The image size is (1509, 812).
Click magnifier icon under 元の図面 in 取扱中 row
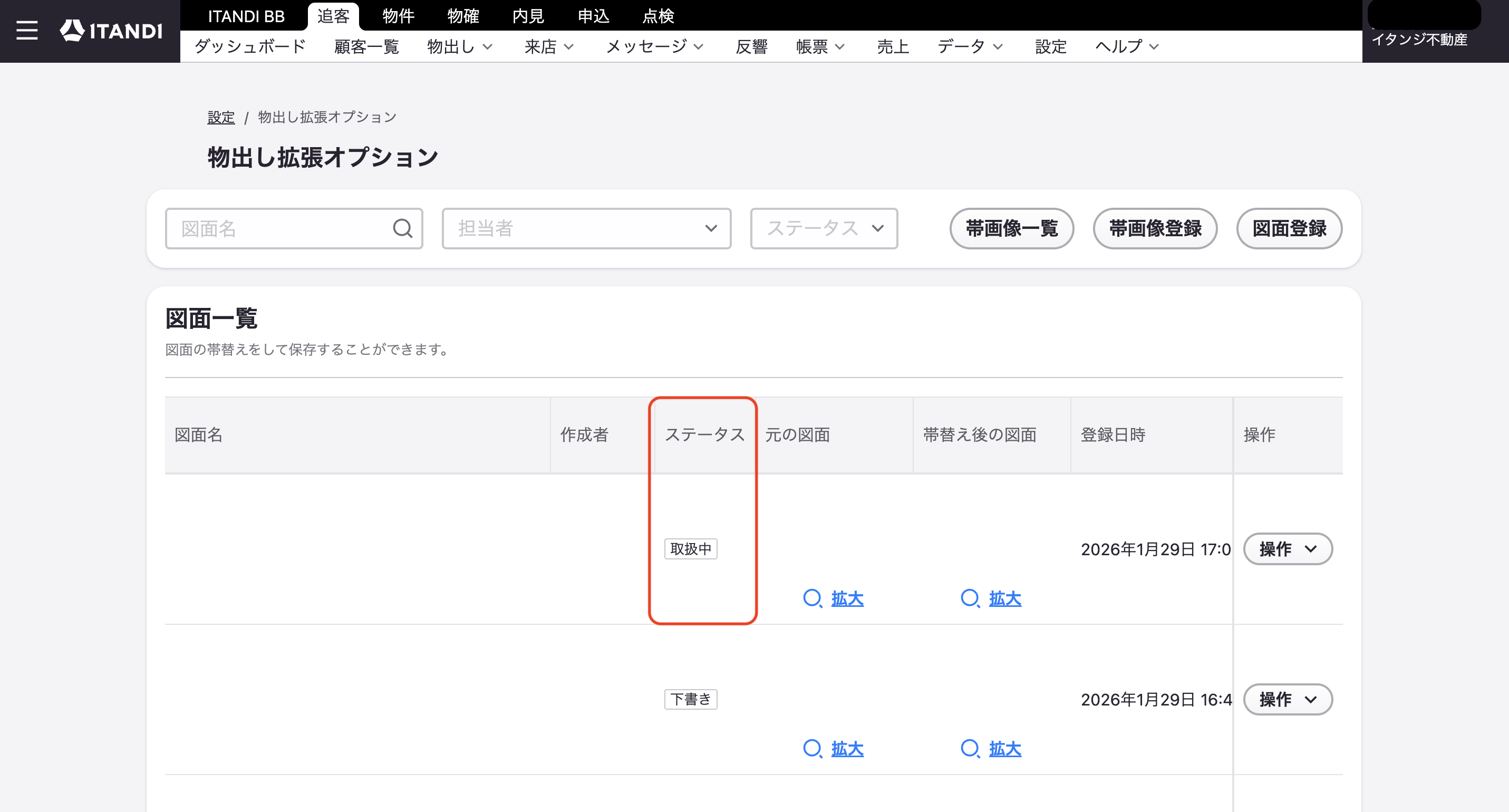click(x=812, y=598)
